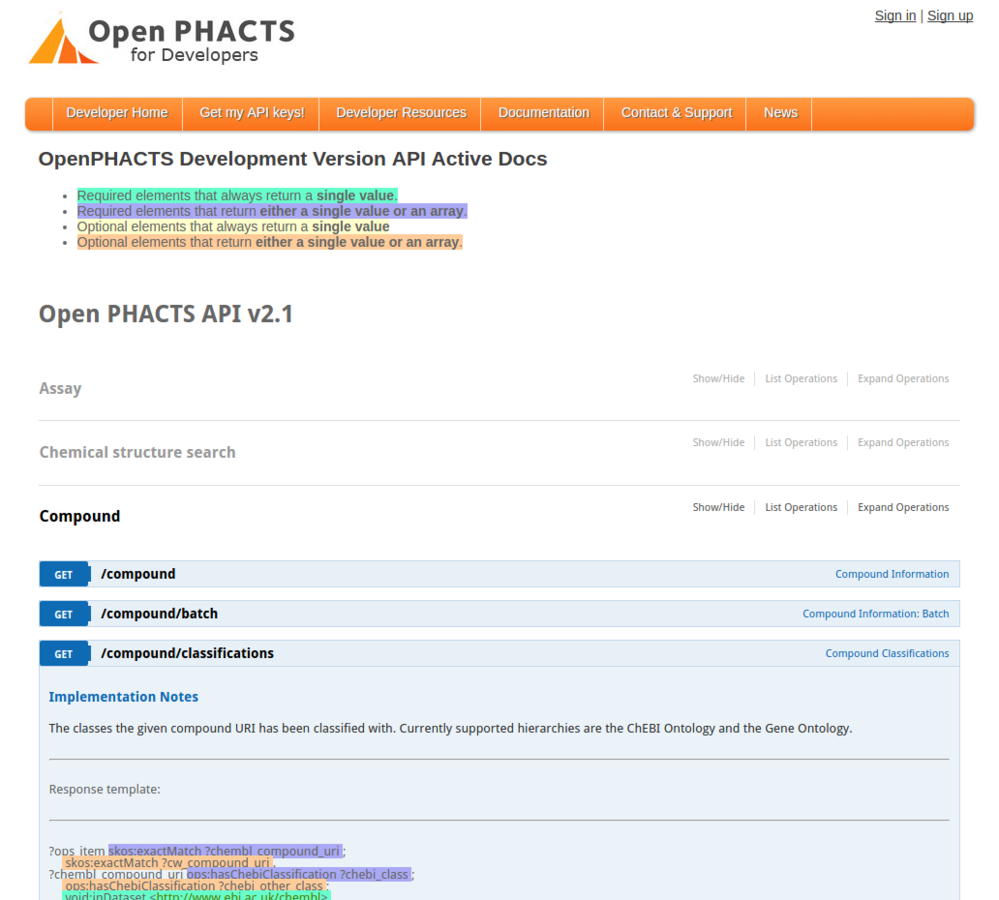The image size is (999, 900).
Task: Collapse the Compound section heading
Action: tap(80, 516)
